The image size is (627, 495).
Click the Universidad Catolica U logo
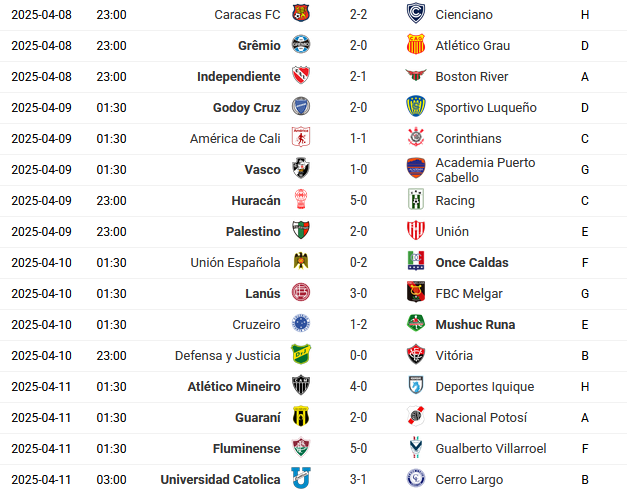[301, 478]
